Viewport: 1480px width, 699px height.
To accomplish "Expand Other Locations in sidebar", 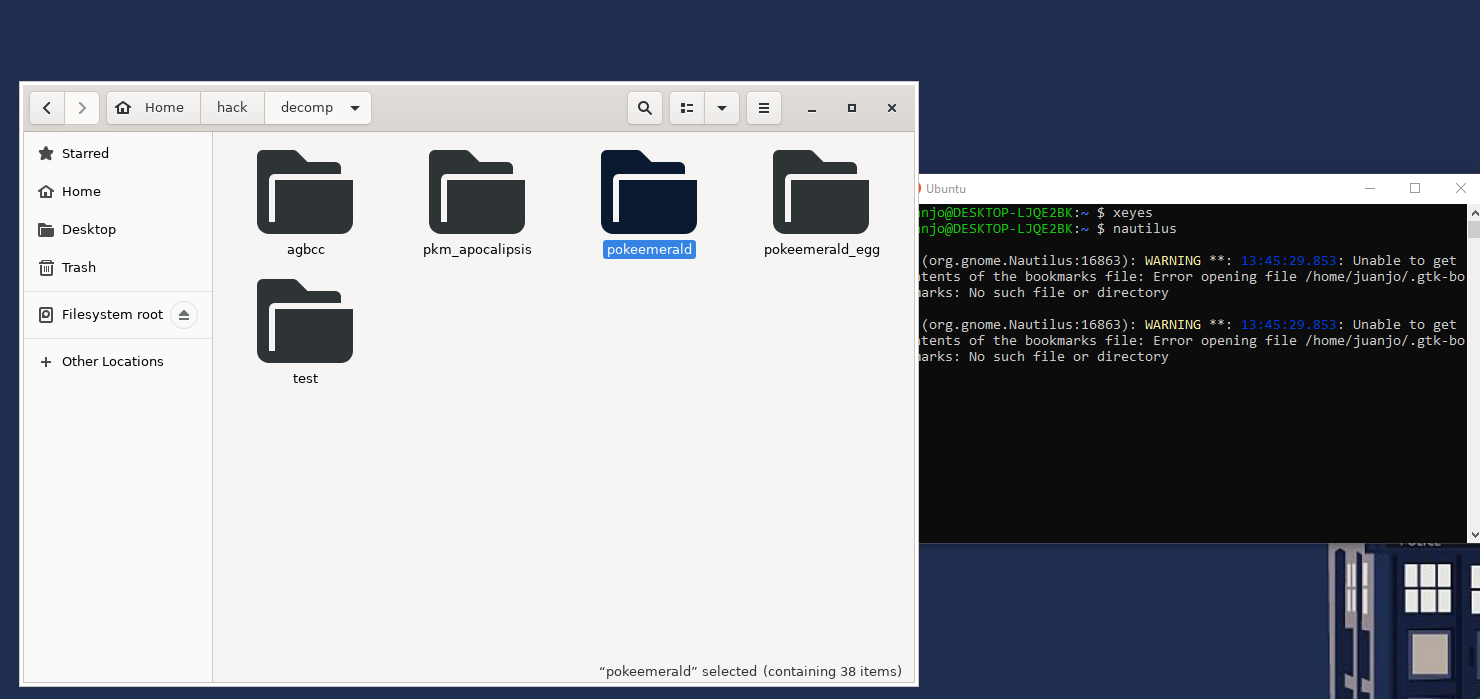I will coord(112,361).
